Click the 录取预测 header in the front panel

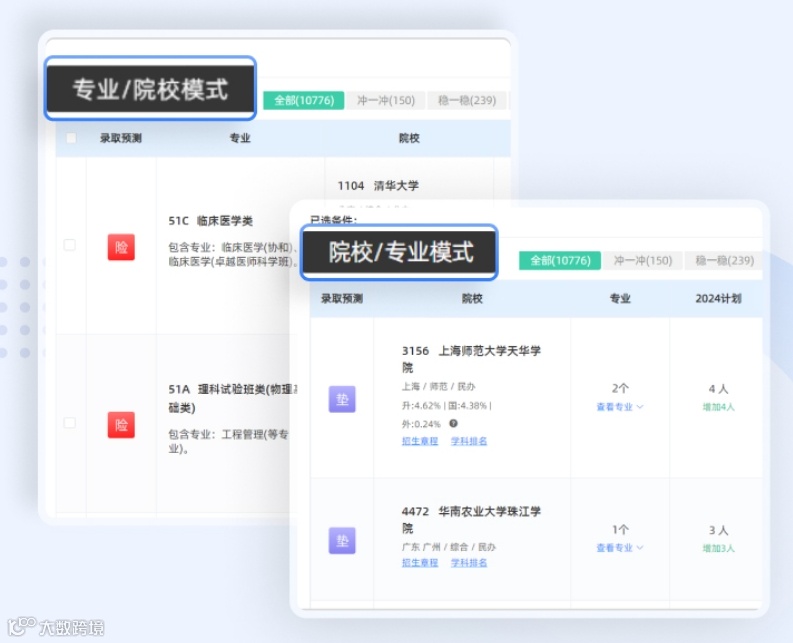coord(342,298)
